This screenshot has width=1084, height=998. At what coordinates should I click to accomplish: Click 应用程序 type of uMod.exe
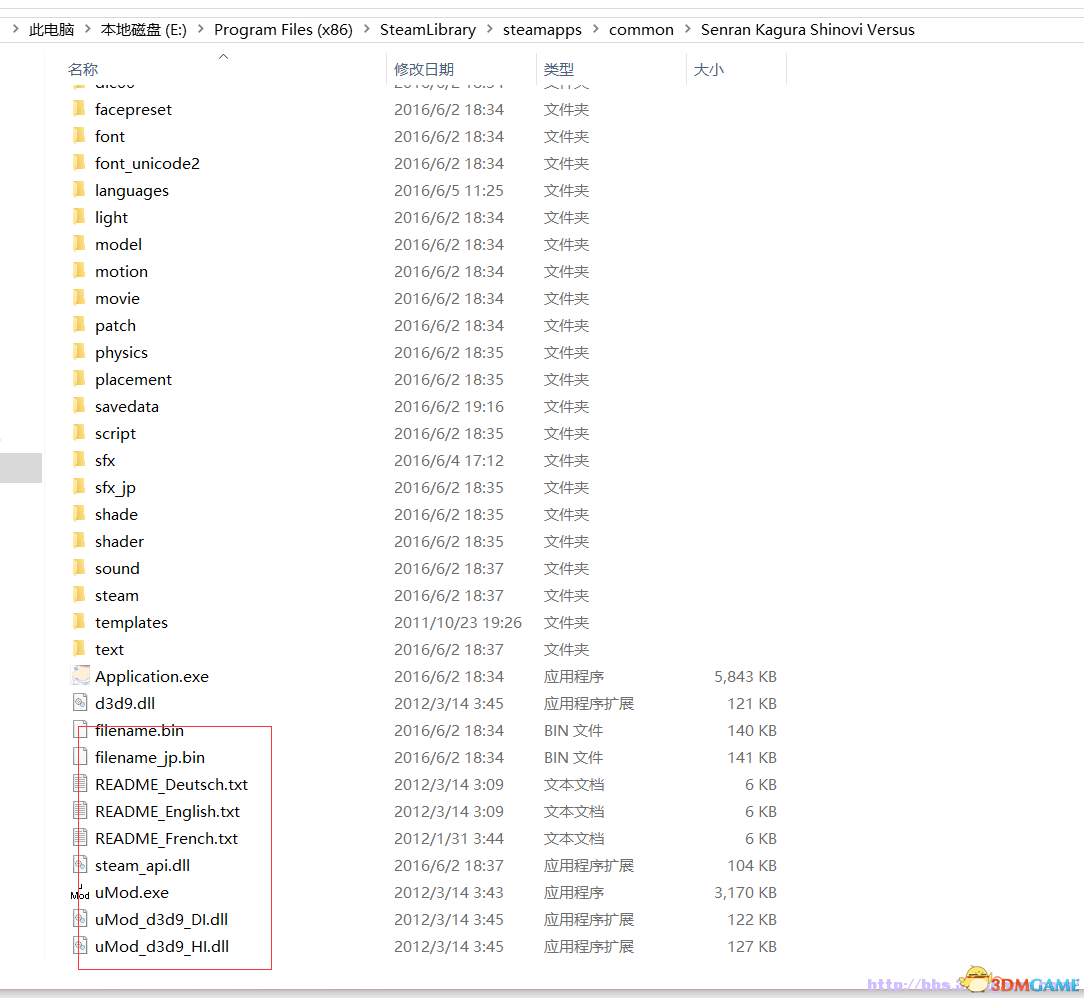574,892
